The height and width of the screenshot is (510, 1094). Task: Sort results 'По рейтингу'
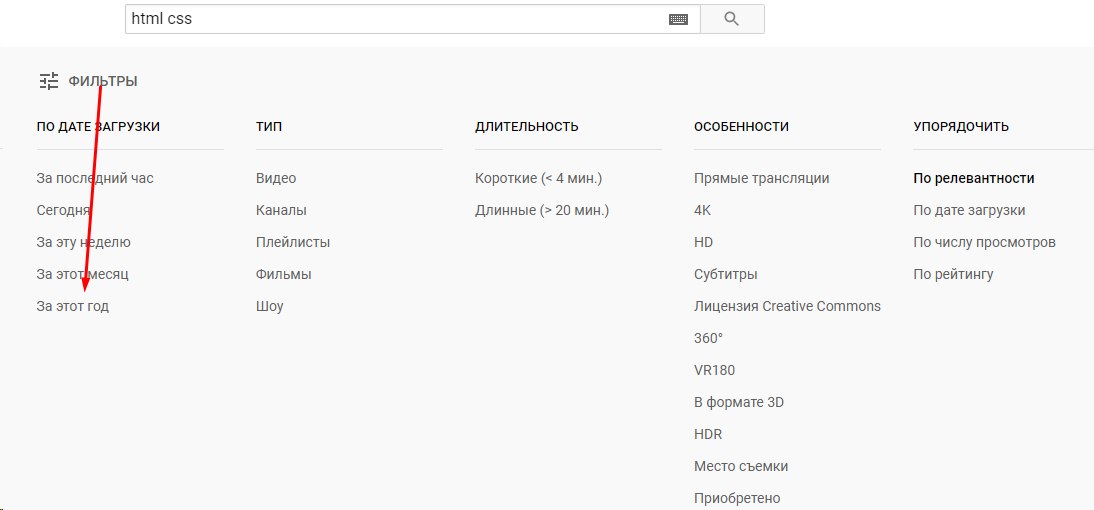pos(953,275)
